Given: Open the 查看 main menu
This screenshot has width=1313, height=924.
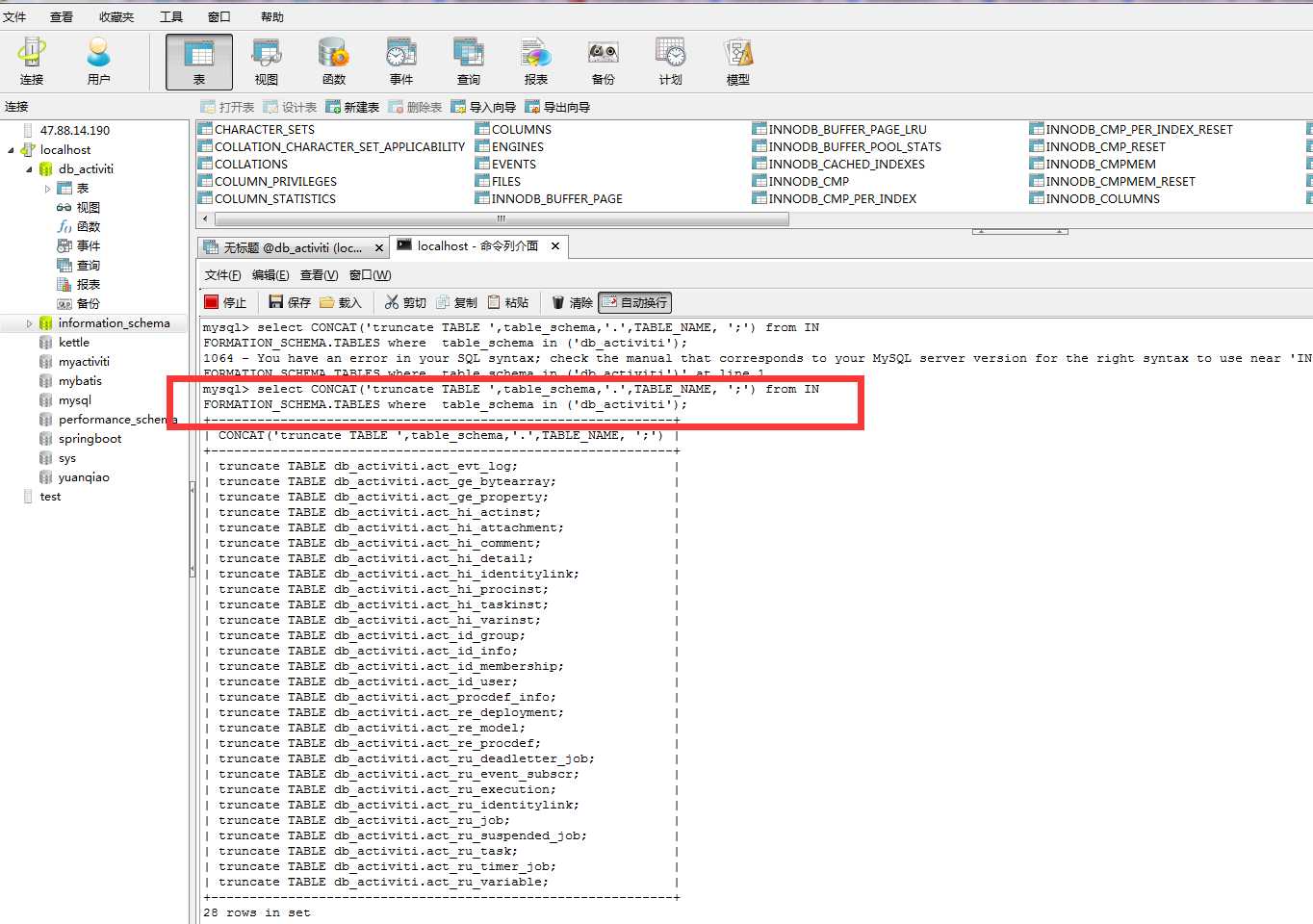Looking at the screenshot, I should point(62,16).
